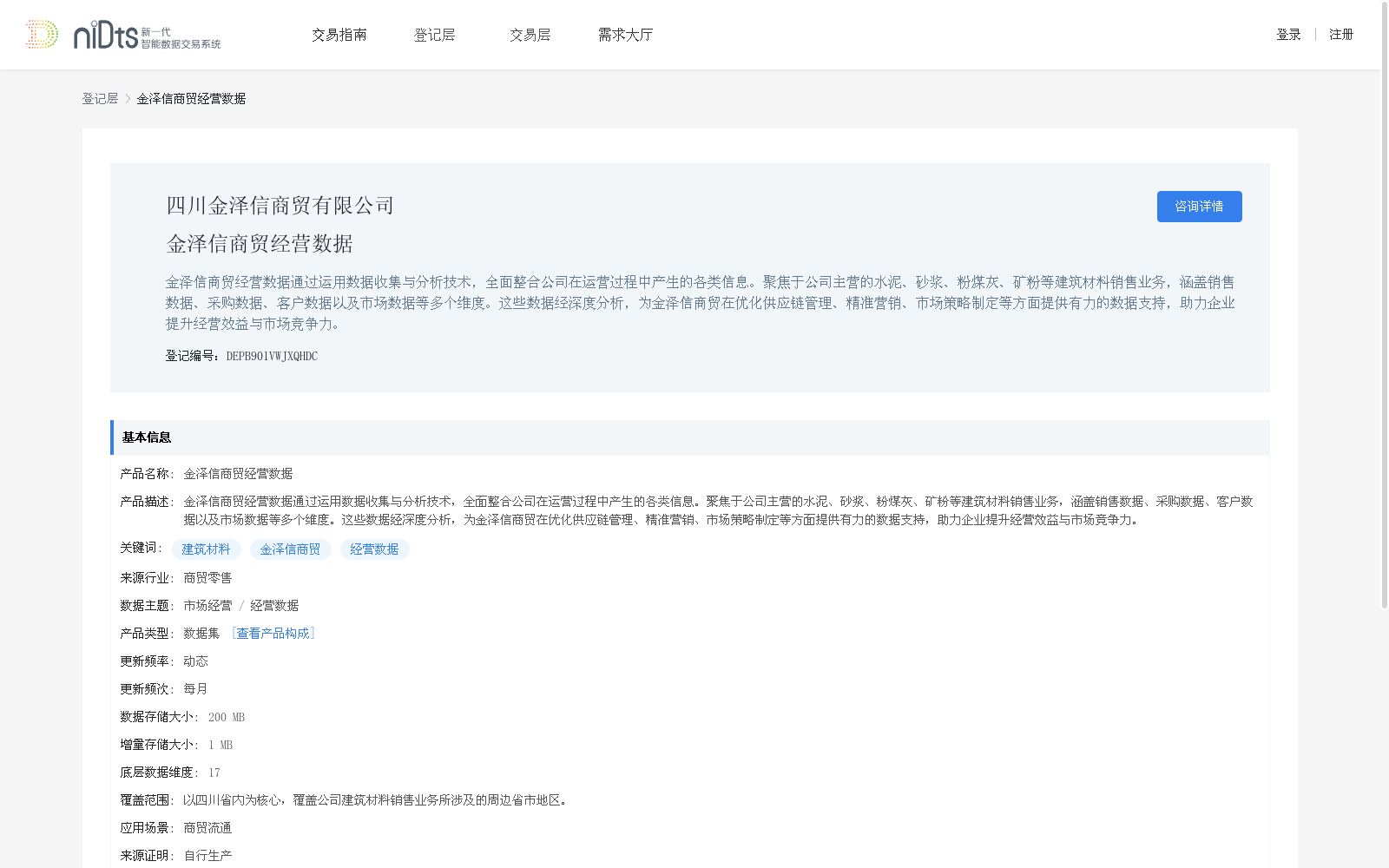Image resolution: width=1389 pixels, height=868 pixels.
Task: Select 1 MB incremental size value
Action: point(221,745)
